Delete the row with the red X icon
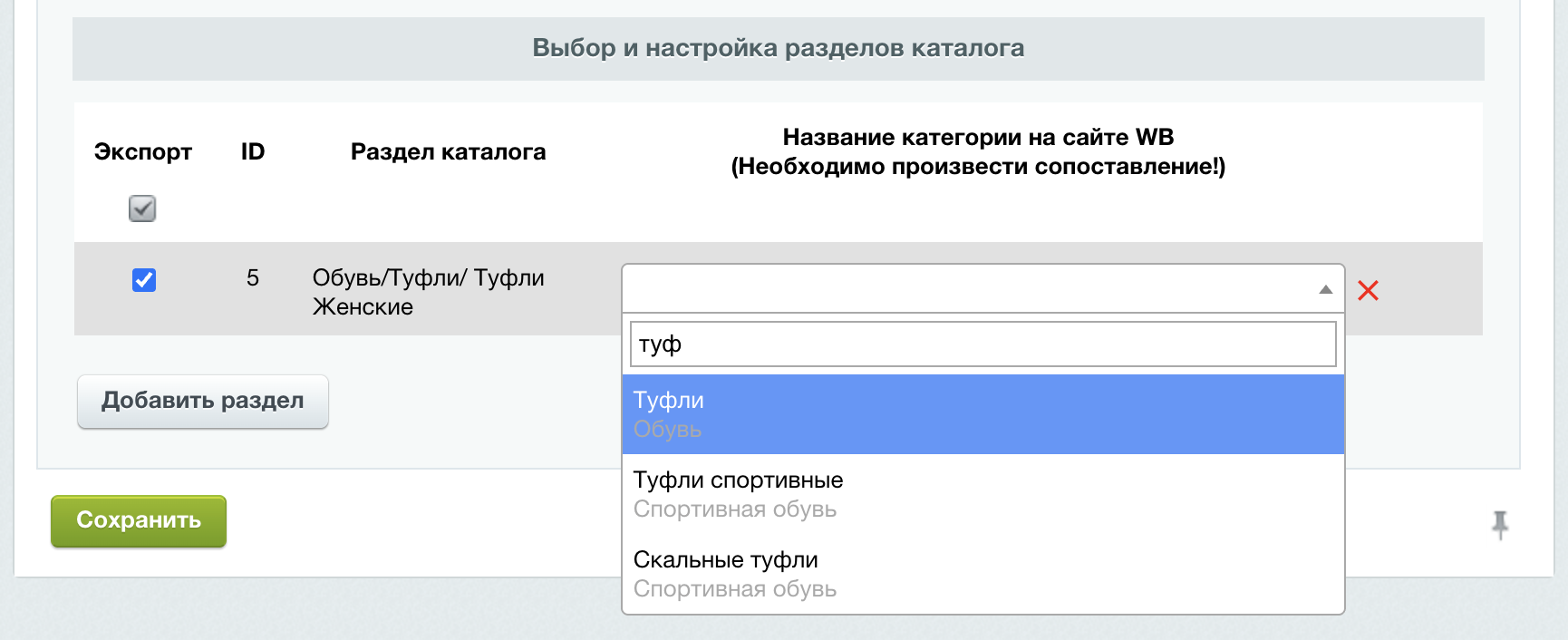The image size is (1568, 640). [x=1368, y=290]
